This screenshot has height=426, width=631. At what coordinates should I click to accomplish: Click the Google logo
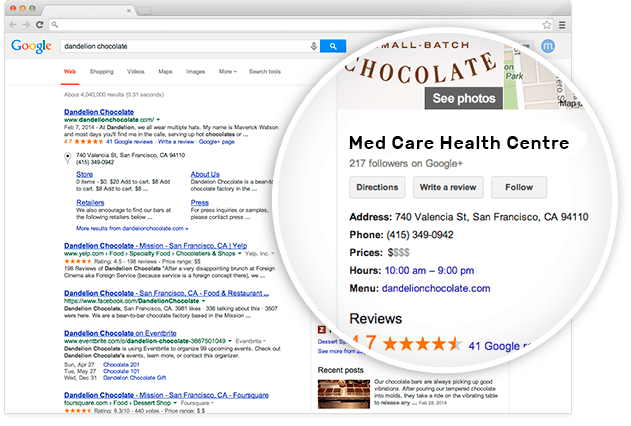point(31,46)
